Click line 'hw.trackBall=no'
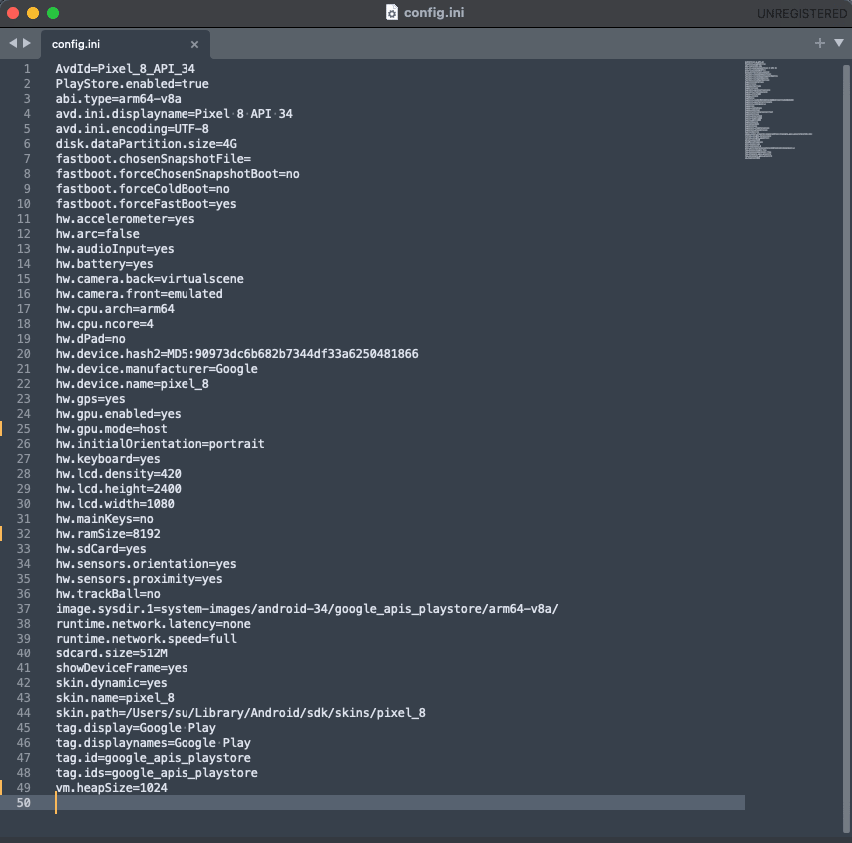This screenshot has width=852, height=843. click(108, 594)
